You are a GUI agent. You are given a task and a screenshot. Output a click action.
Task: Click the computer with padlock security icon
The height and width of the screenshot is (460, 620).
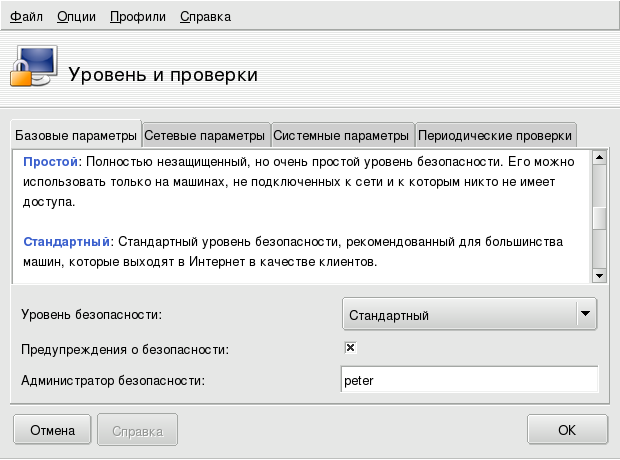[x=32, y=68]
